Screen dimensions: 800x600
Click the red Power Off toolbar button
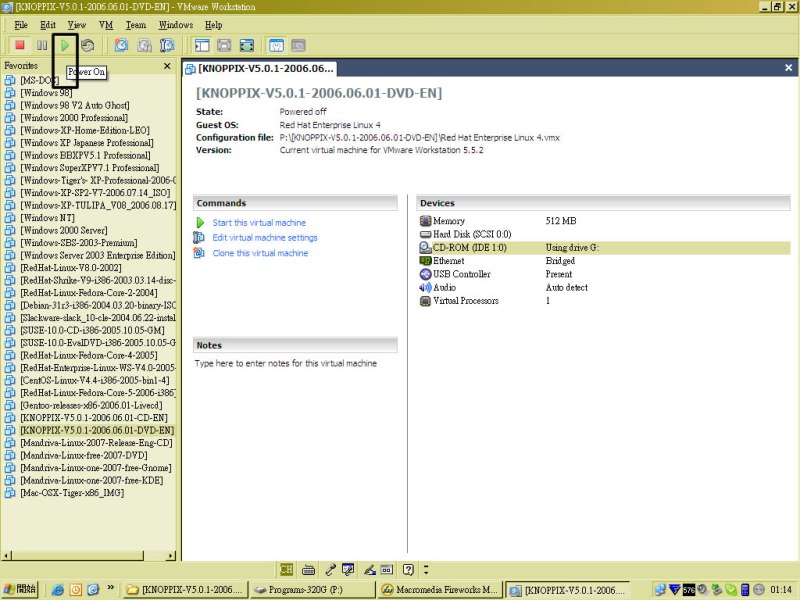coord(20,45)
